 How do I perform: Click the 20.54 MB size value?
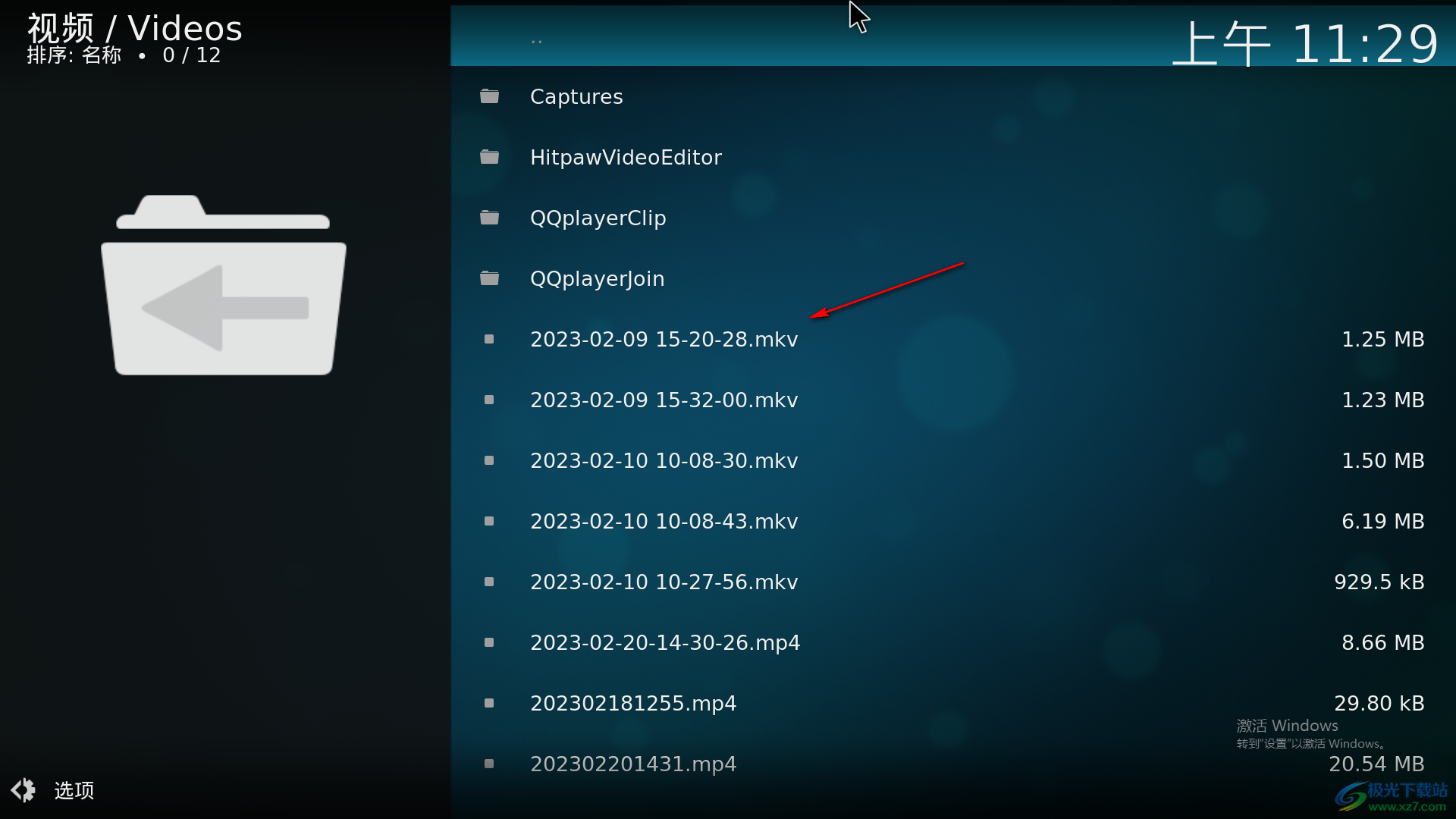coord(1376,764)
